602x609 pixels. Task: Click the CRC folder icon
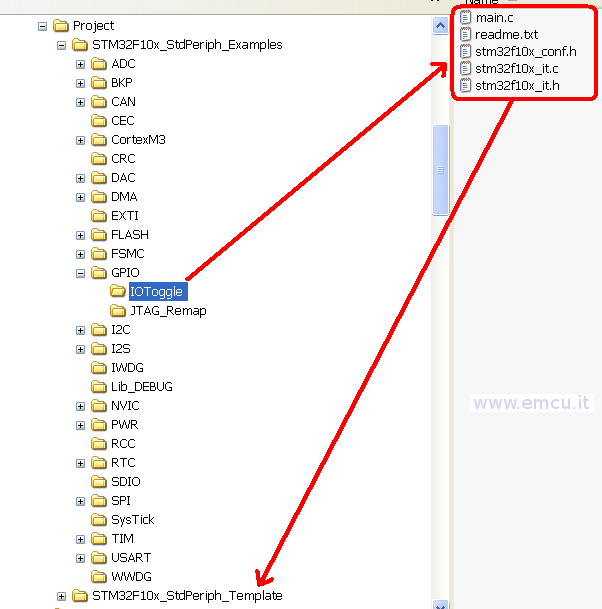point(99,158)
